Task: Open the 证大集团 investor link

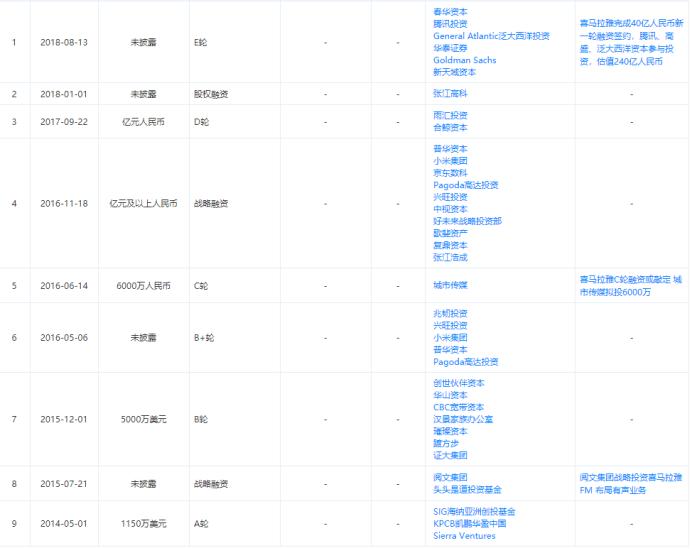Action: pos(450,455)
